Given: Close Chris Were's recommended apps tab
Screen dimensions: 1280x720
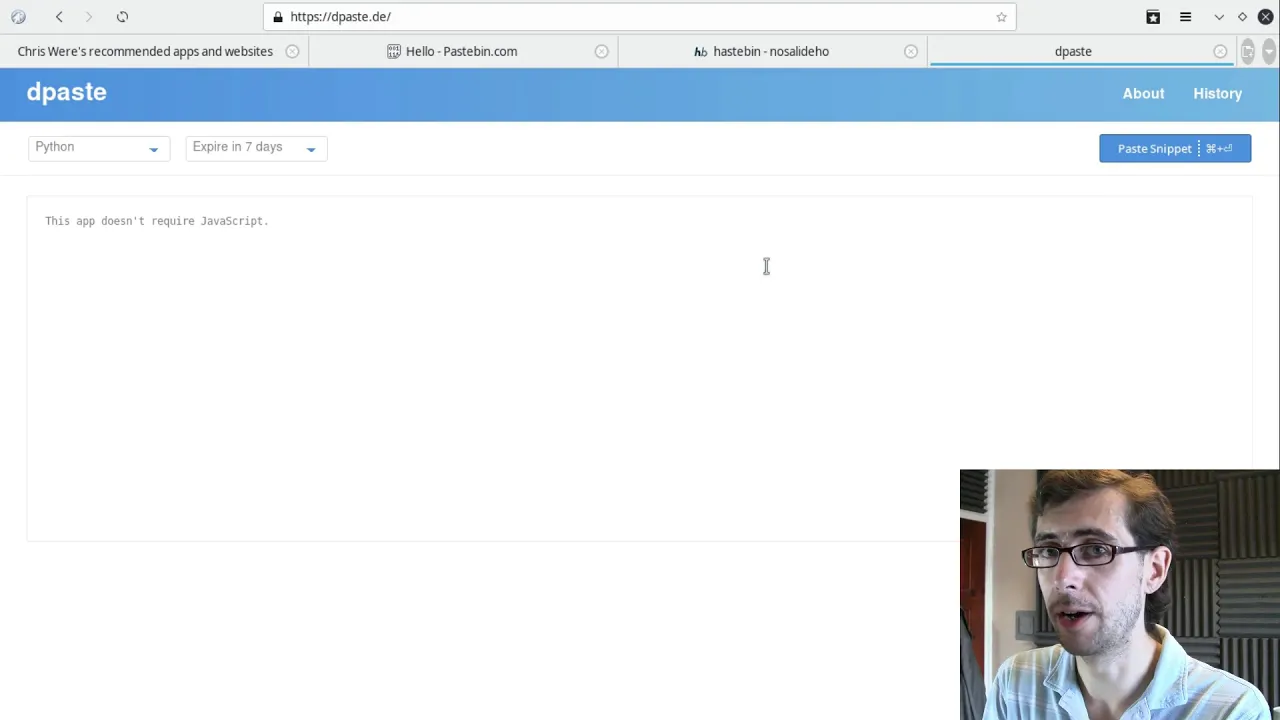Looking at the screenshot, I should (x=292, y=51).
